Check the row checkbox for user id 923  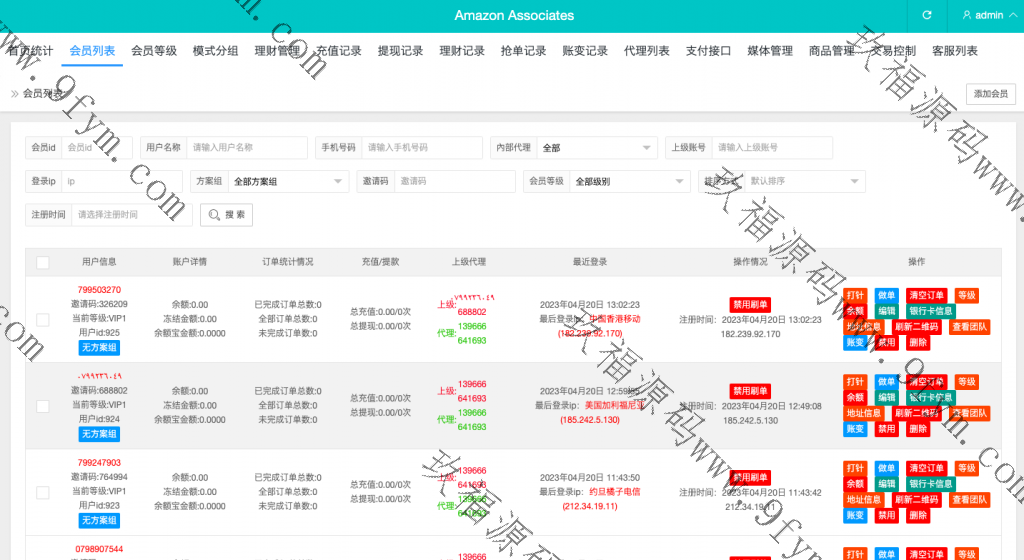coord(43,492)
